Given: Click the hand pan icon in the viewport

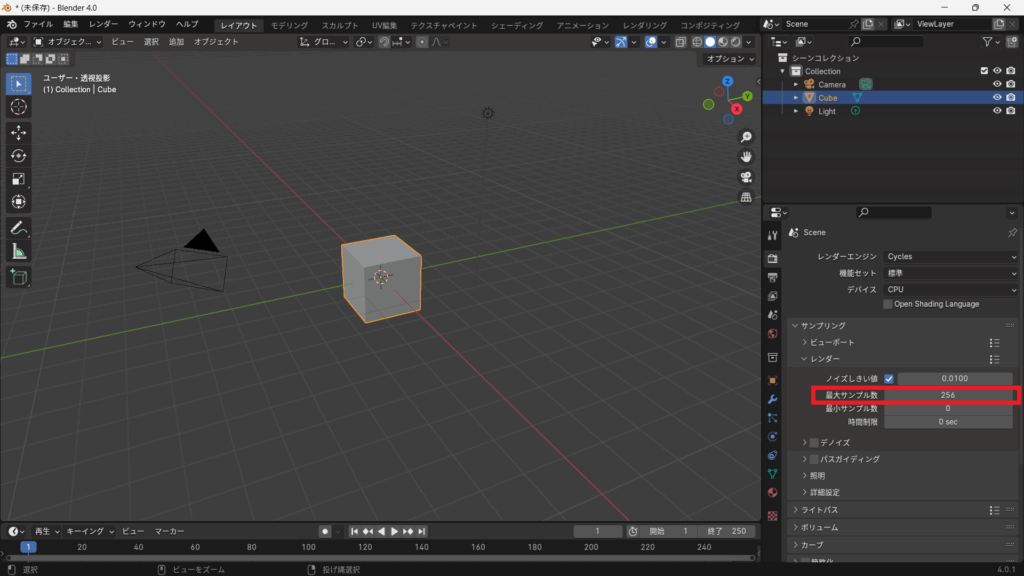Looking at the screenshot, I should pos(746,157).
